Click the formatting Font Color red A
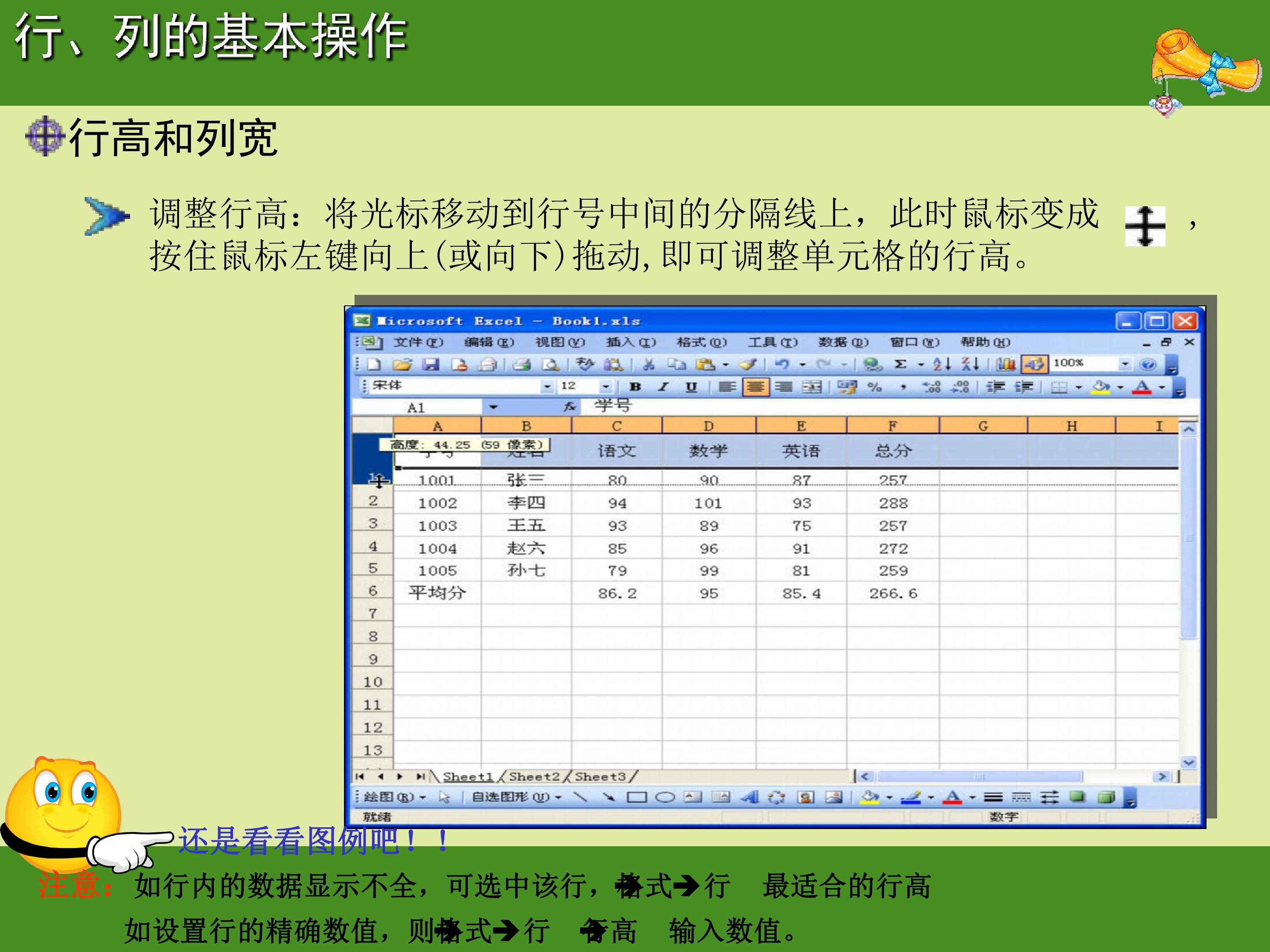Image resolution: width=1270 pixels, height=952 pixels. point(1141,387)
